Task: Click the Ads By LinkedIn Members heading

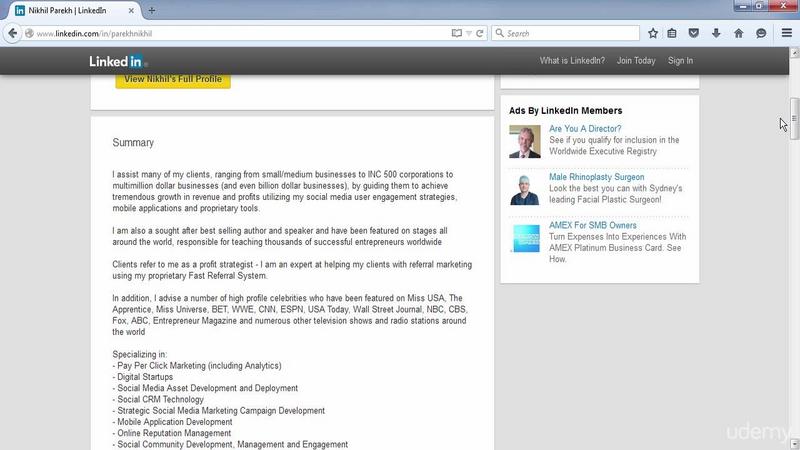Action: click(565, 111)
